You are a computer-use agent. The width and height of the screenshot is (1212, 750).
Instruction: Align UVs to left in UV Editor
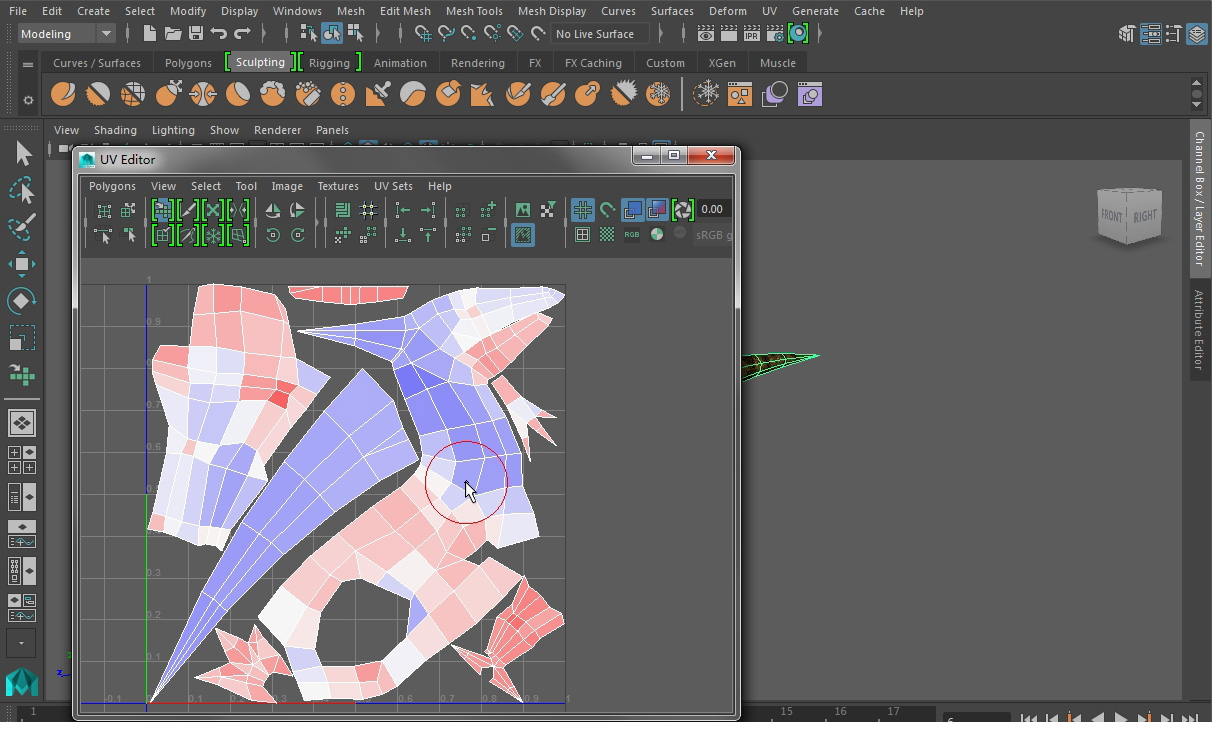(x=402, y=210)
